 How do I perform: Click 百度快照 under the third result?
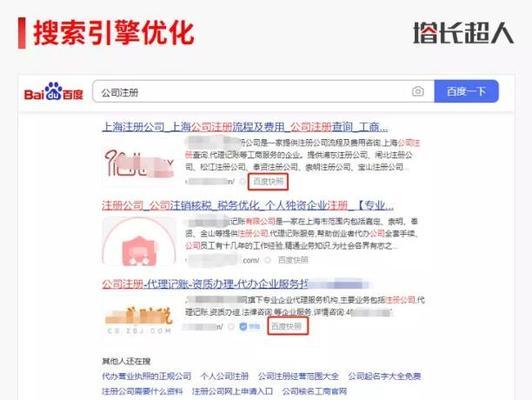click(288, 326)
